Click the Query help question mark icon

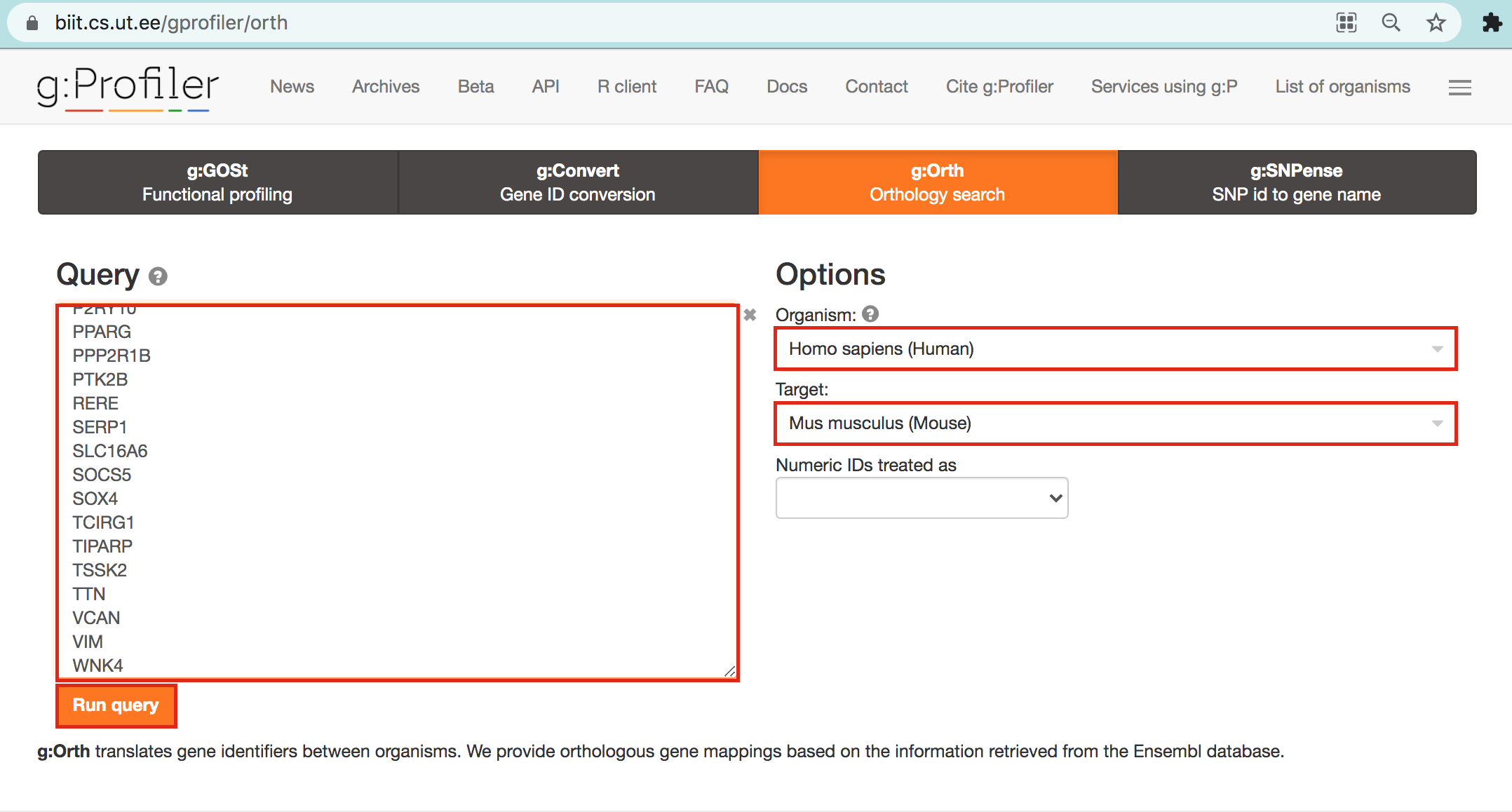[158, 277]
